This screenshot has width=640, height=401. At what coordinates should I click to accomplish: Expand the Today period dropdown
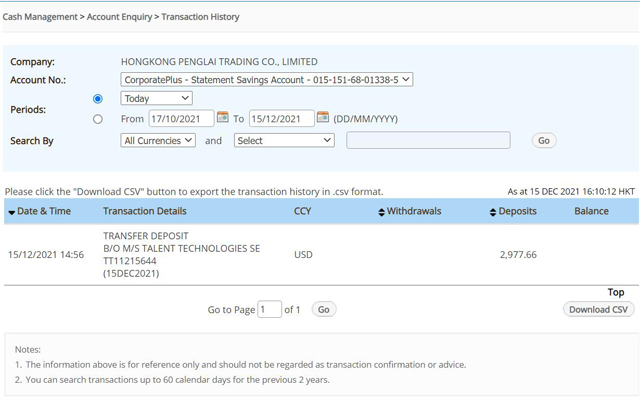pos(156,98)
